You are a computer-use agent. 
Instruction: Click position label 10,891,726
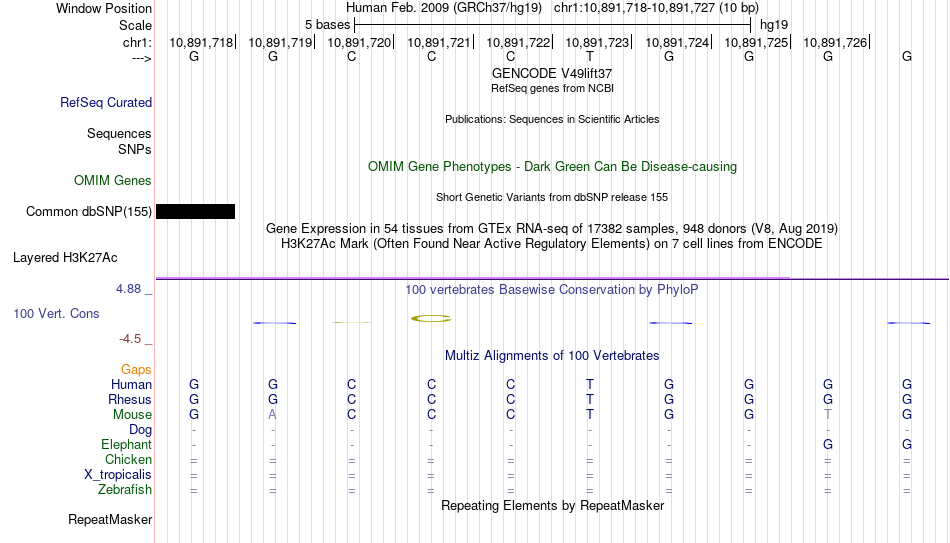coord(835,42)
